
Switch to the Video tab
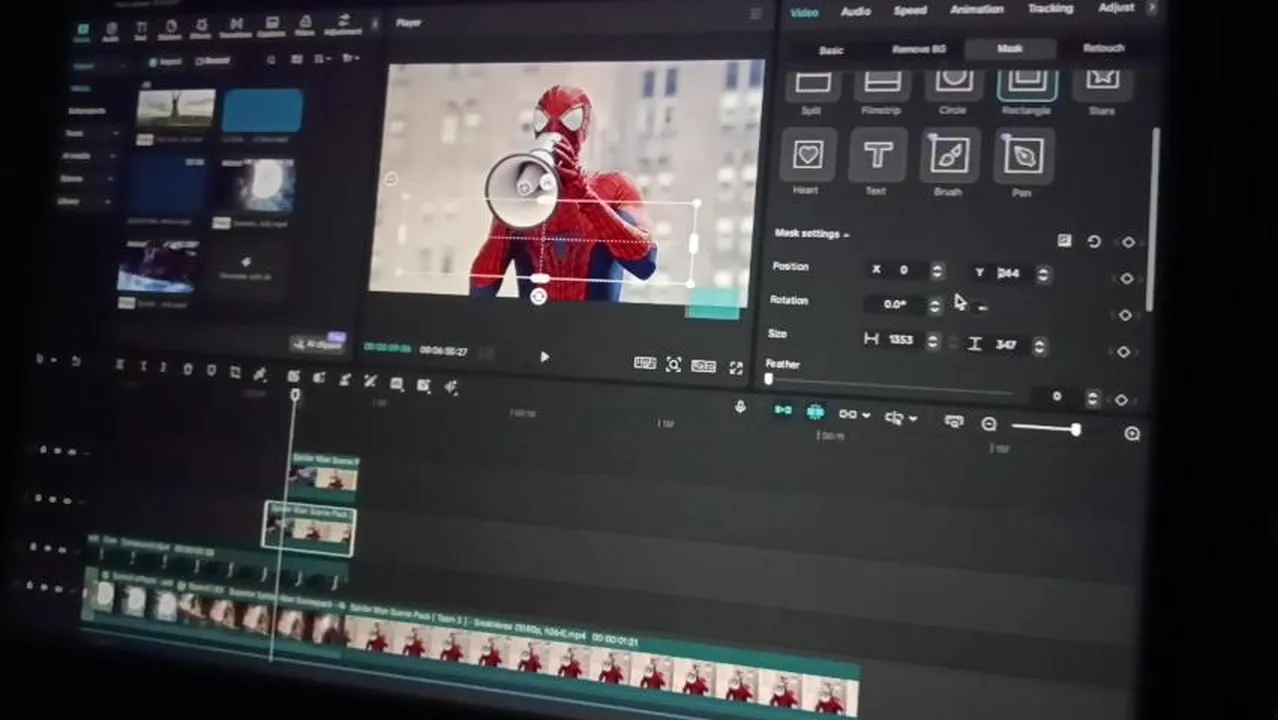point(804,12)
